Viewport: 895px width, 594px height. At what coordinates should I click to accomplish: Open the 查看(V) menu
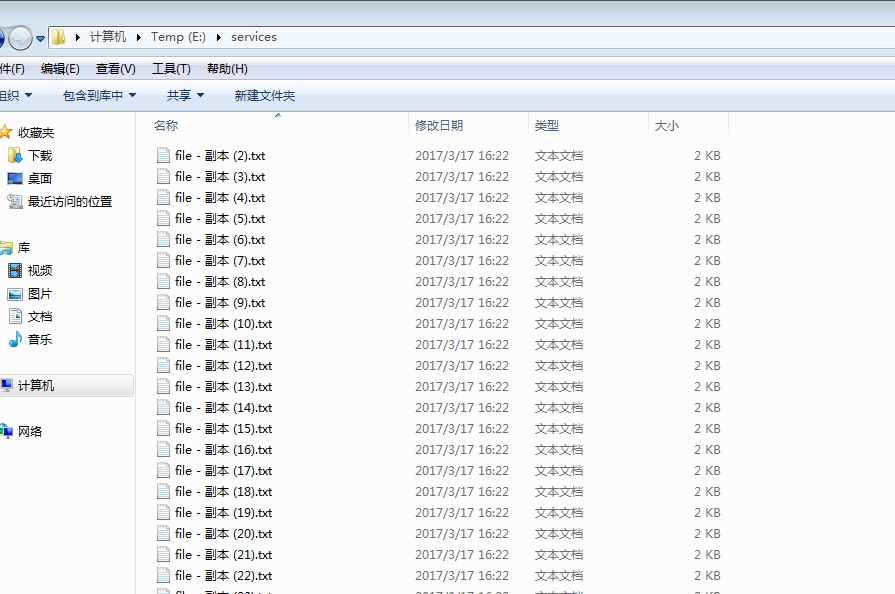click(115, 69)
